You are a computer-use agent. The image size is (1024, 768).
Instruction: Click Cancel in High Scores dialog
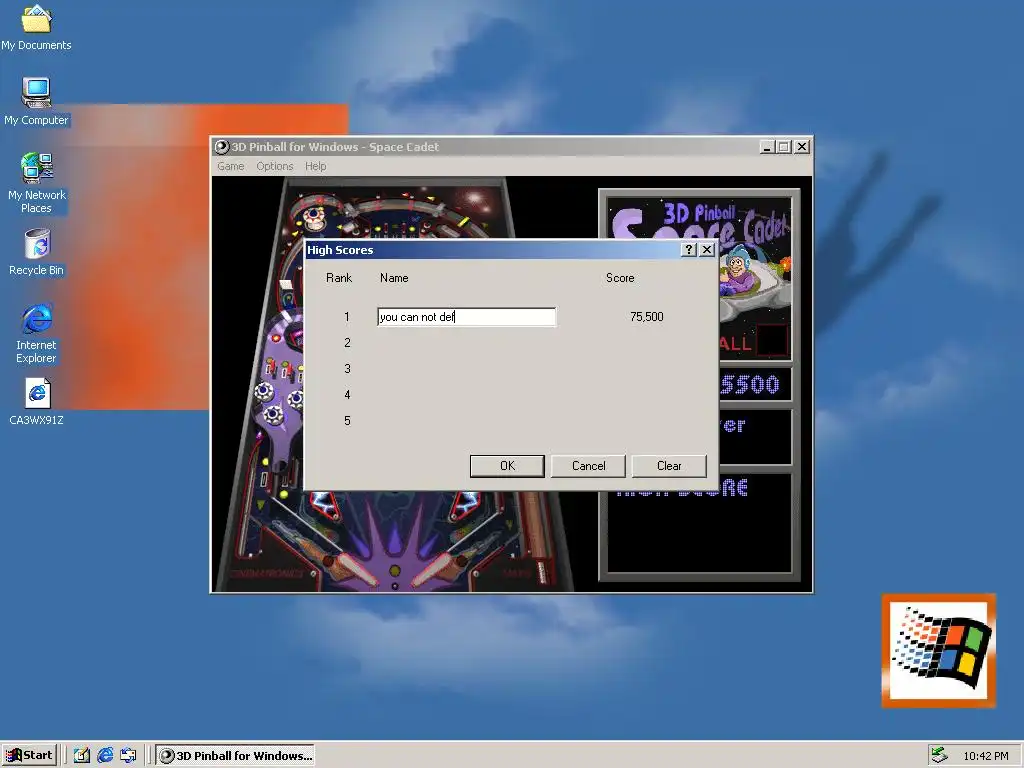pos(588,466)
